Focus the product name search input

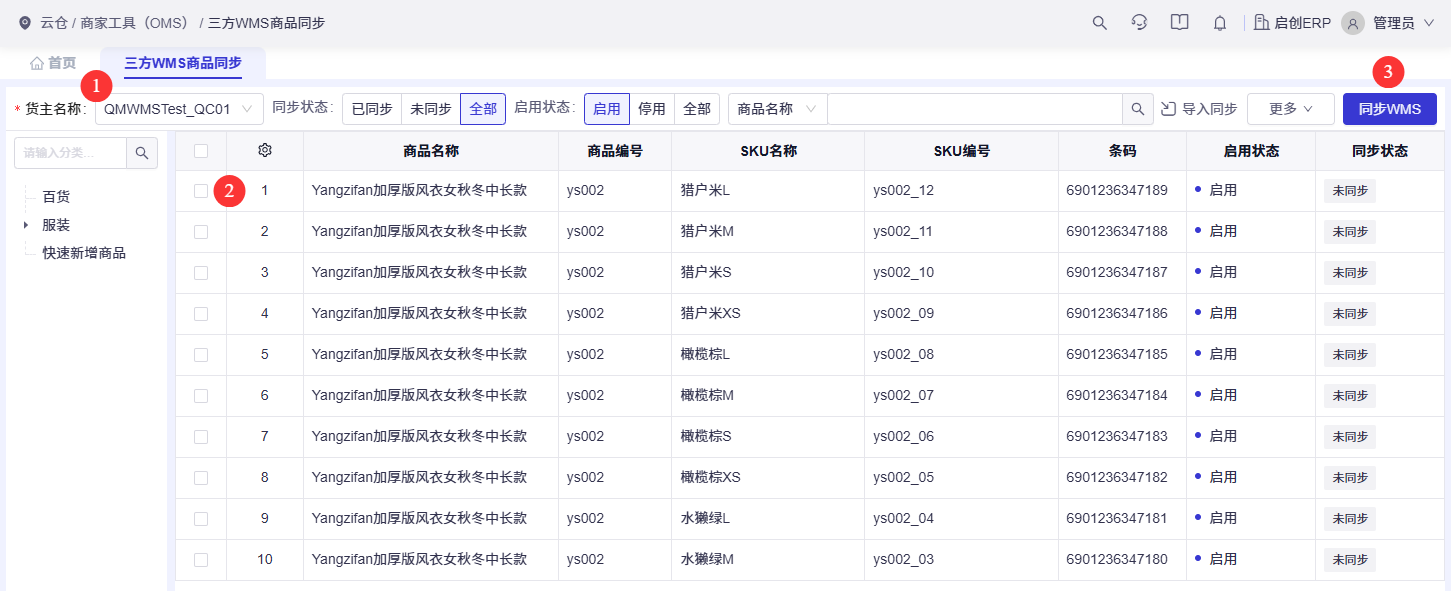click(975, 109)
